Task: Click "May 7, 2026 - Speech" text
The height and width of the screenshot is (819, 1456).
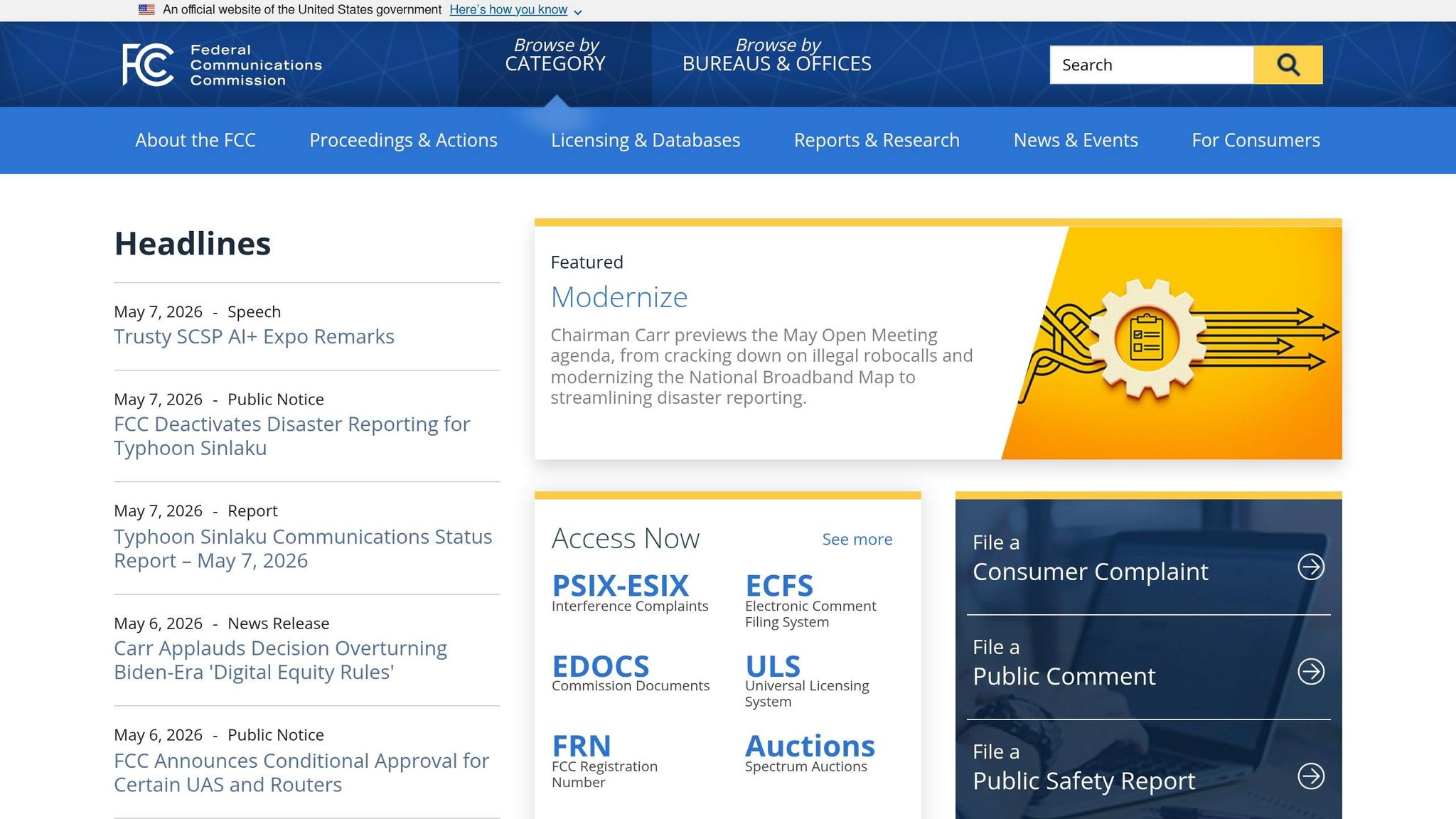Action: coord(198,312)
